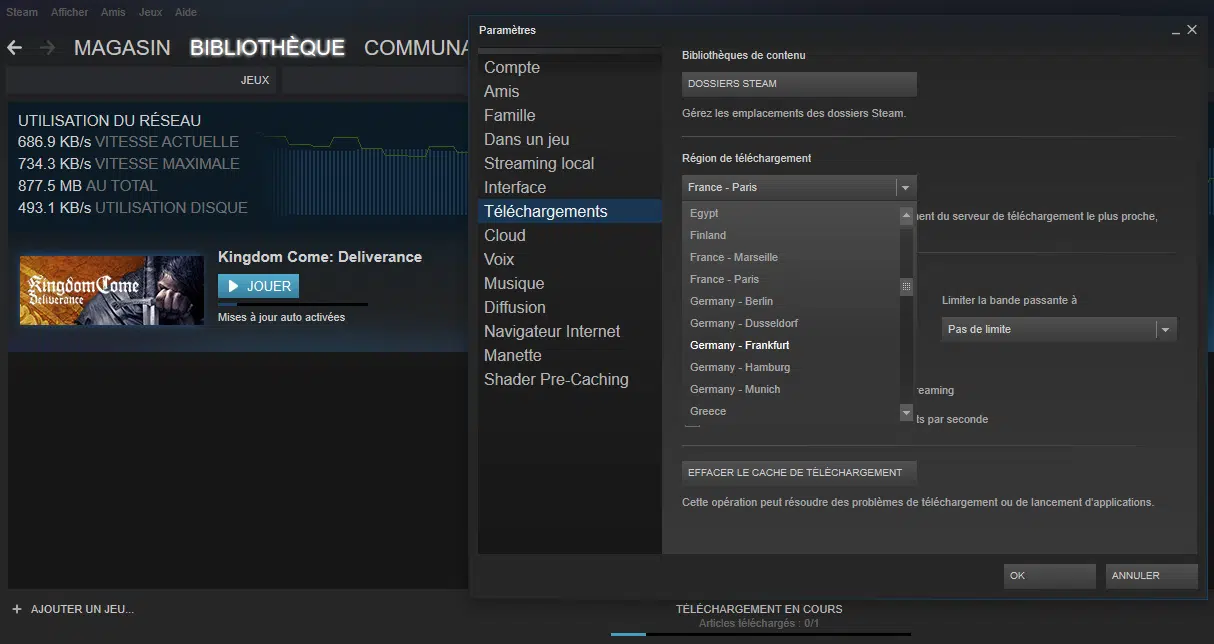Choose Finland as download region
The height and width of the screenshot is (644, 1214).
tap(791, 235)
